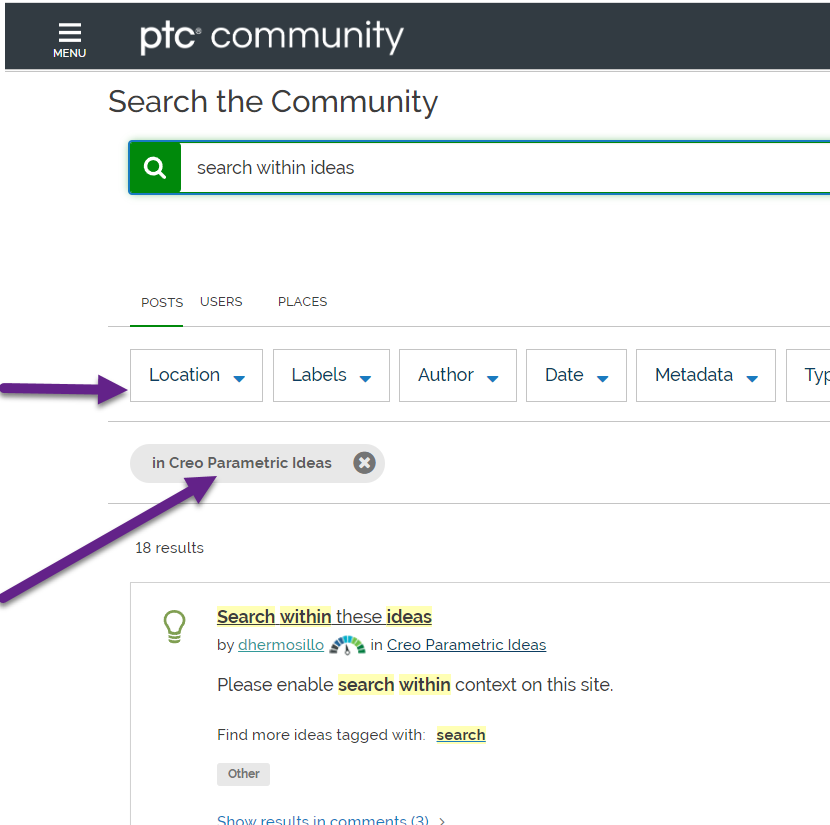
Task: Click the '18 results' count text
Action: [x=169, y=548]
